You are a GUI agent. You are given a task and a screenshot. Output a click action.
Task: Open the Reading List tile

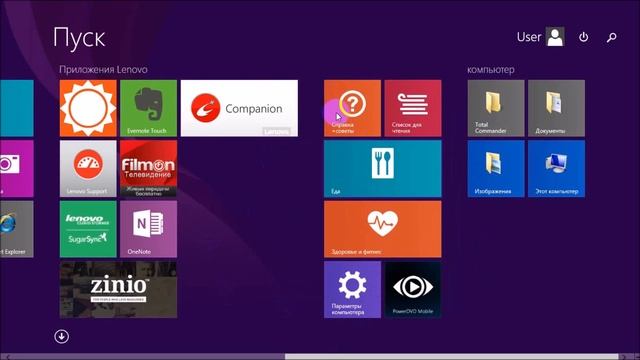(413, 108)
